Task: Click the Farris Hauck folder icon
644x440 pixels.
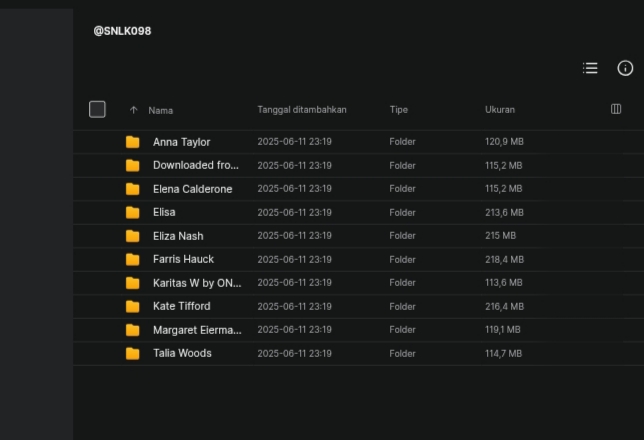Action: tap(132, 259)
